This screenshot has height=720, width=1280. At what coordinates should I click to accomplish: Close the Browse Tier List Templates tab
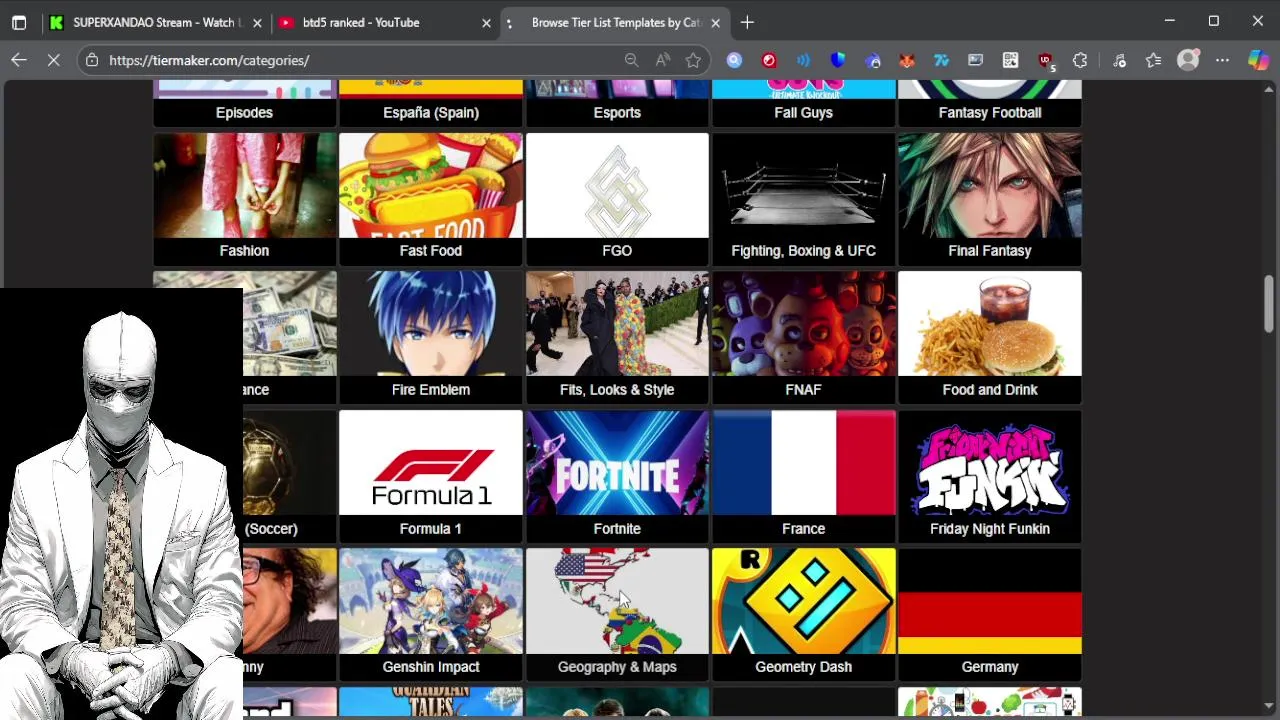tap(715, 22)
